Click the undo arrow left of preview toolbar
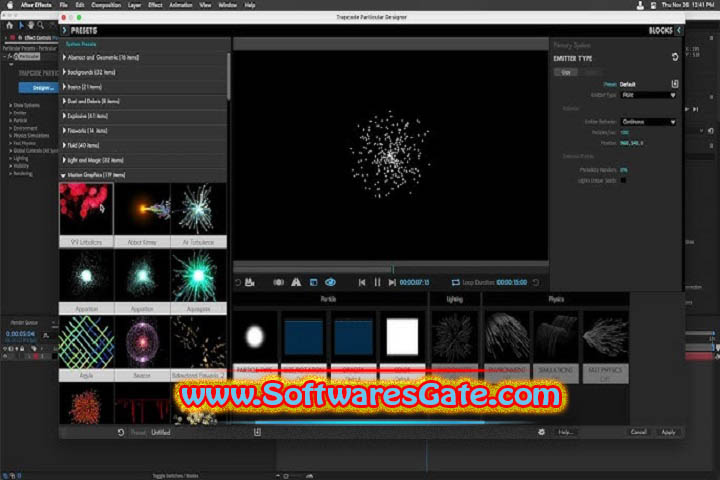 (237, 282)
